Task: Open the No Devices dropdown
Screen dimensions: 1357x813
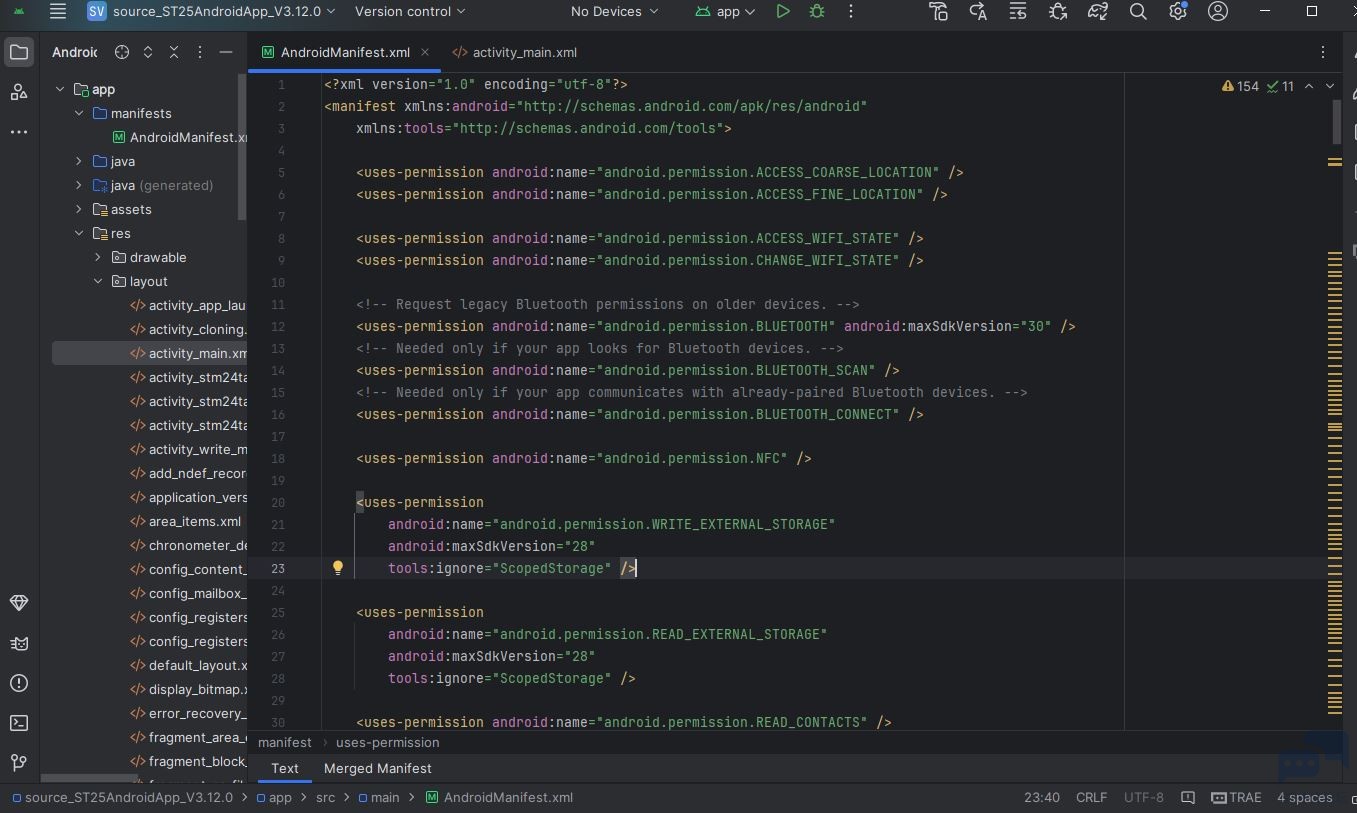Action: [614, 11]
